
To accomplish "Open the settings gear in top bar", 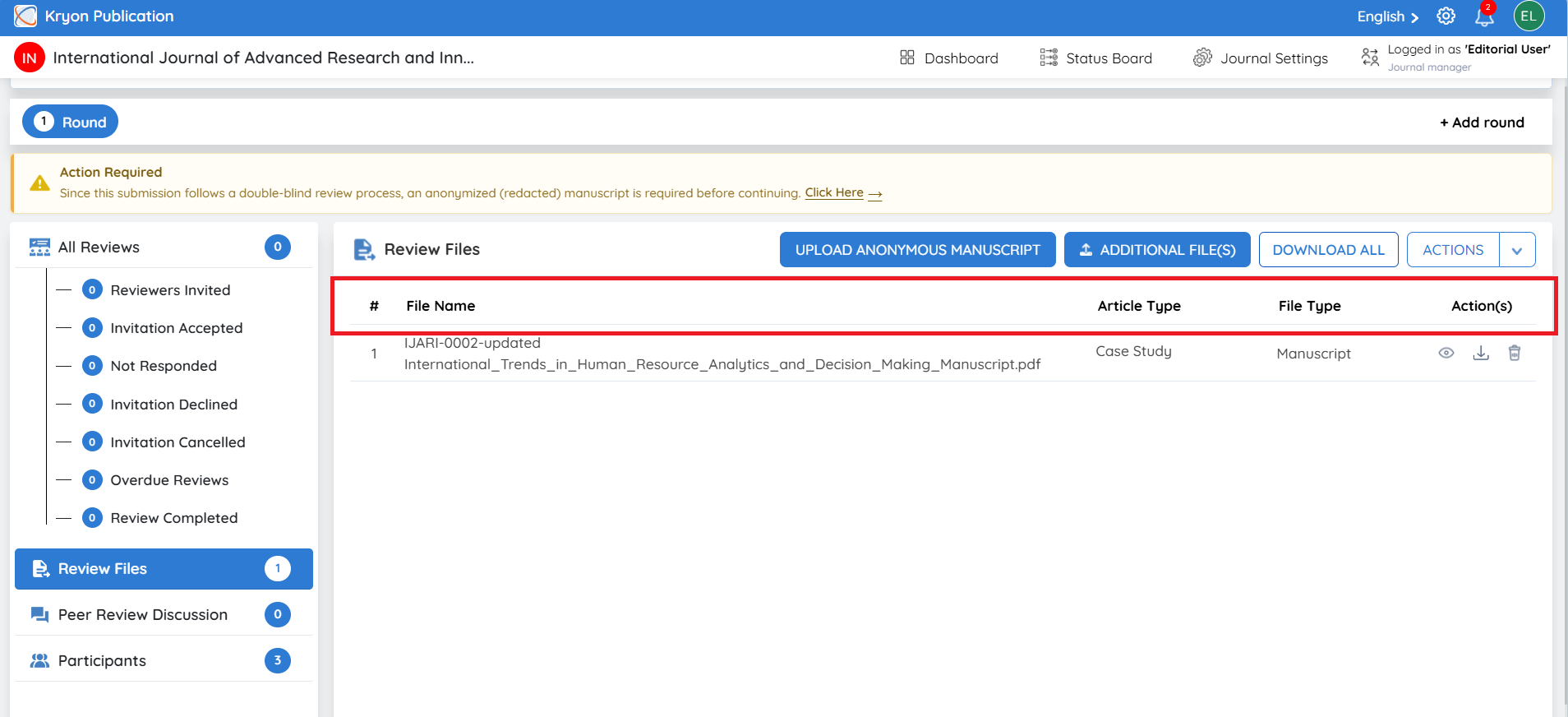I will 1446,16.
